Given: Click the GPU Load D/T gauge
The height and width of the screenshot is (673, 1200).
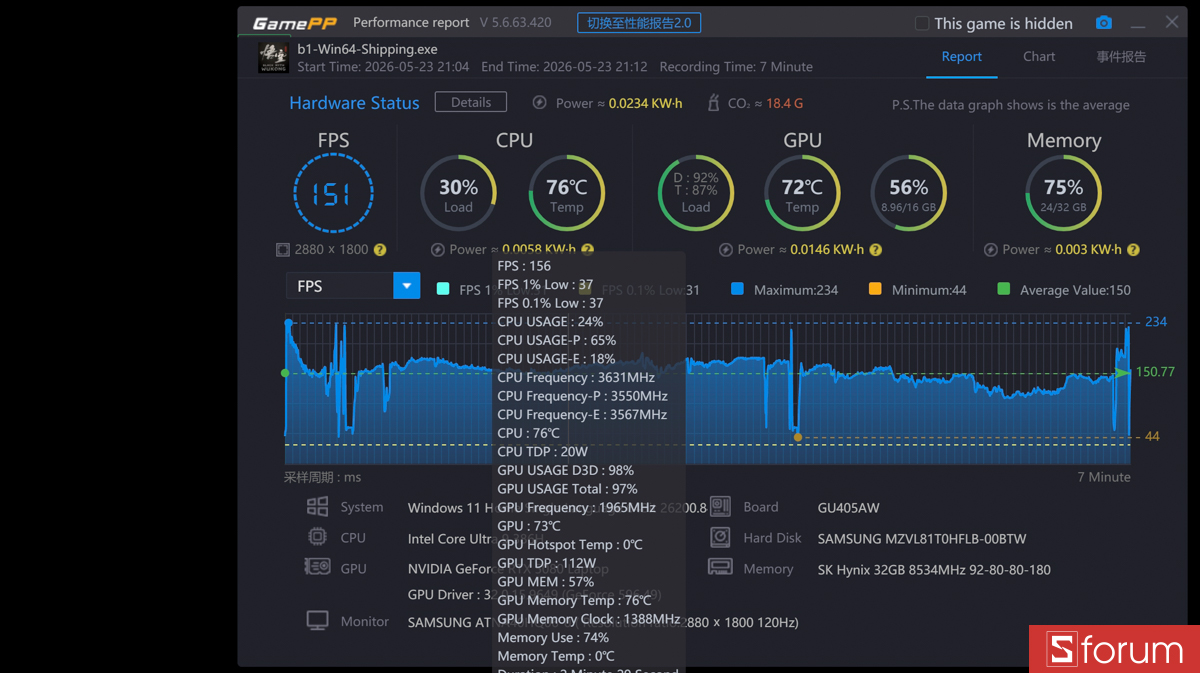Looking at the screenshot, I should 695,193.
